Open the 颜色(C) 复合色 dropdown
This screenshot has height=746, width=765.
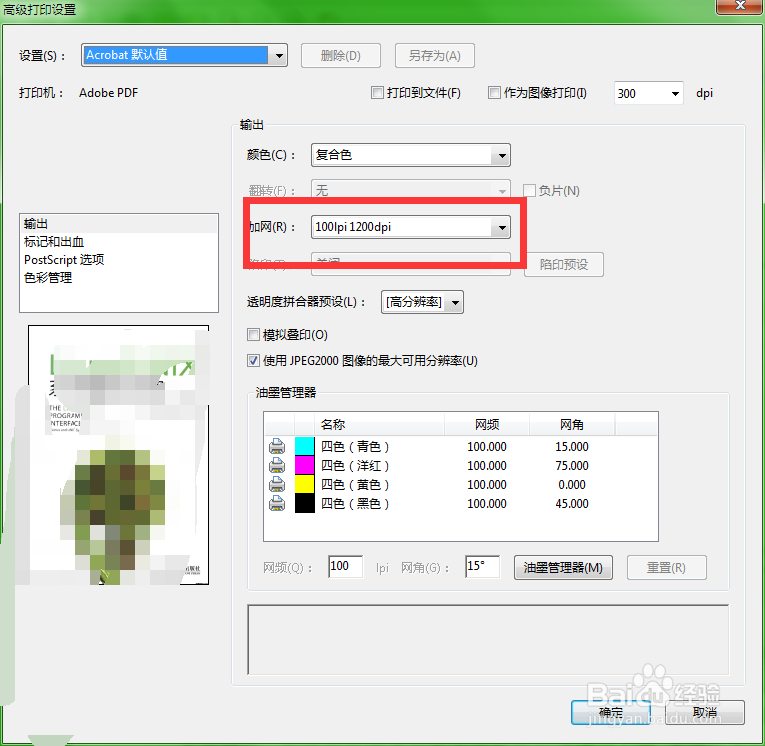[x=411, y=155]
